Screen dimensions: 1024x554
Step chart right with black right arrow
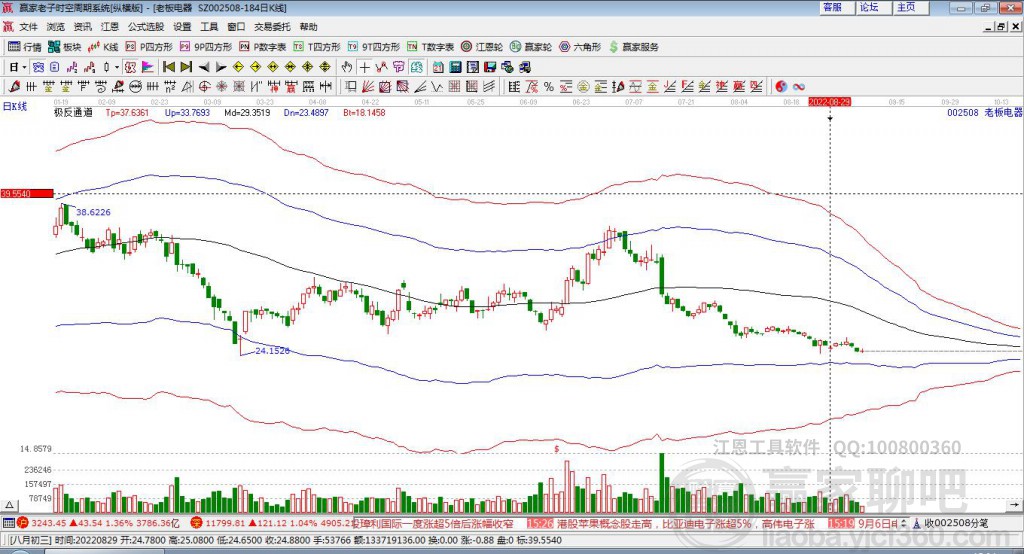221,67
